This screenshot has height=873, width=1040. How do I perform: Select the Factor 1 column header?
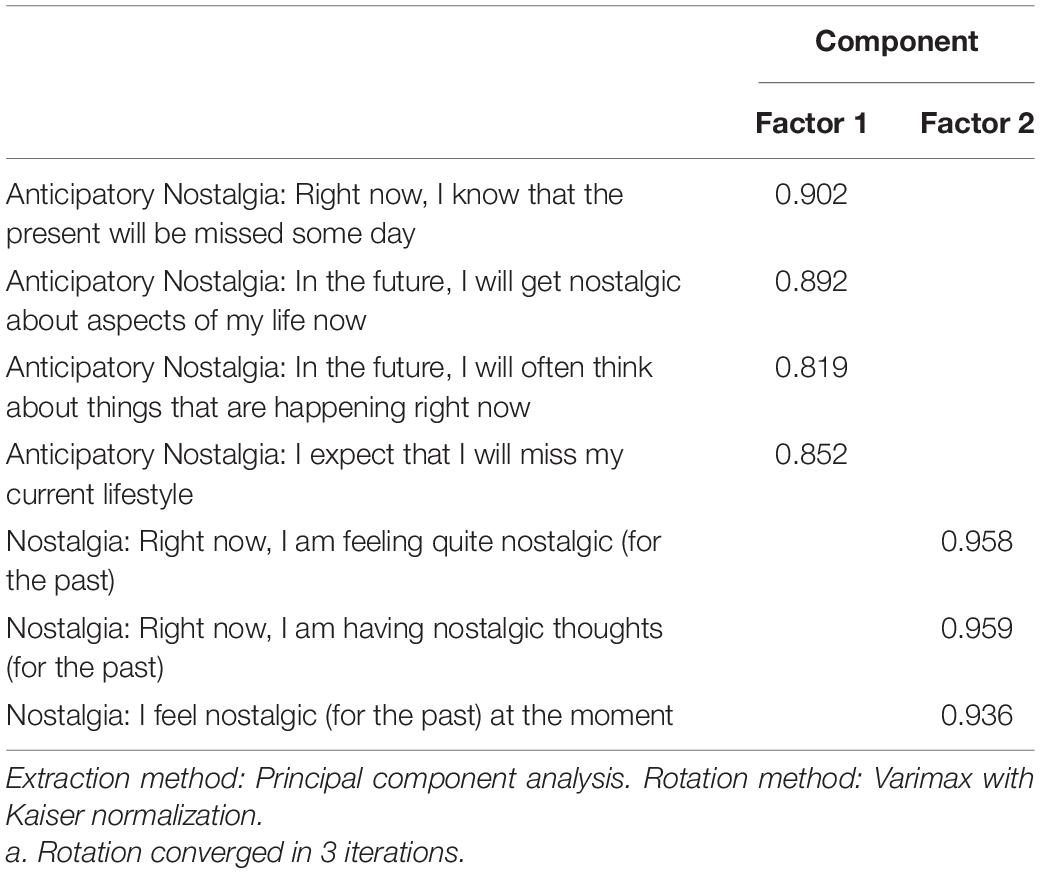coord(811,123)
